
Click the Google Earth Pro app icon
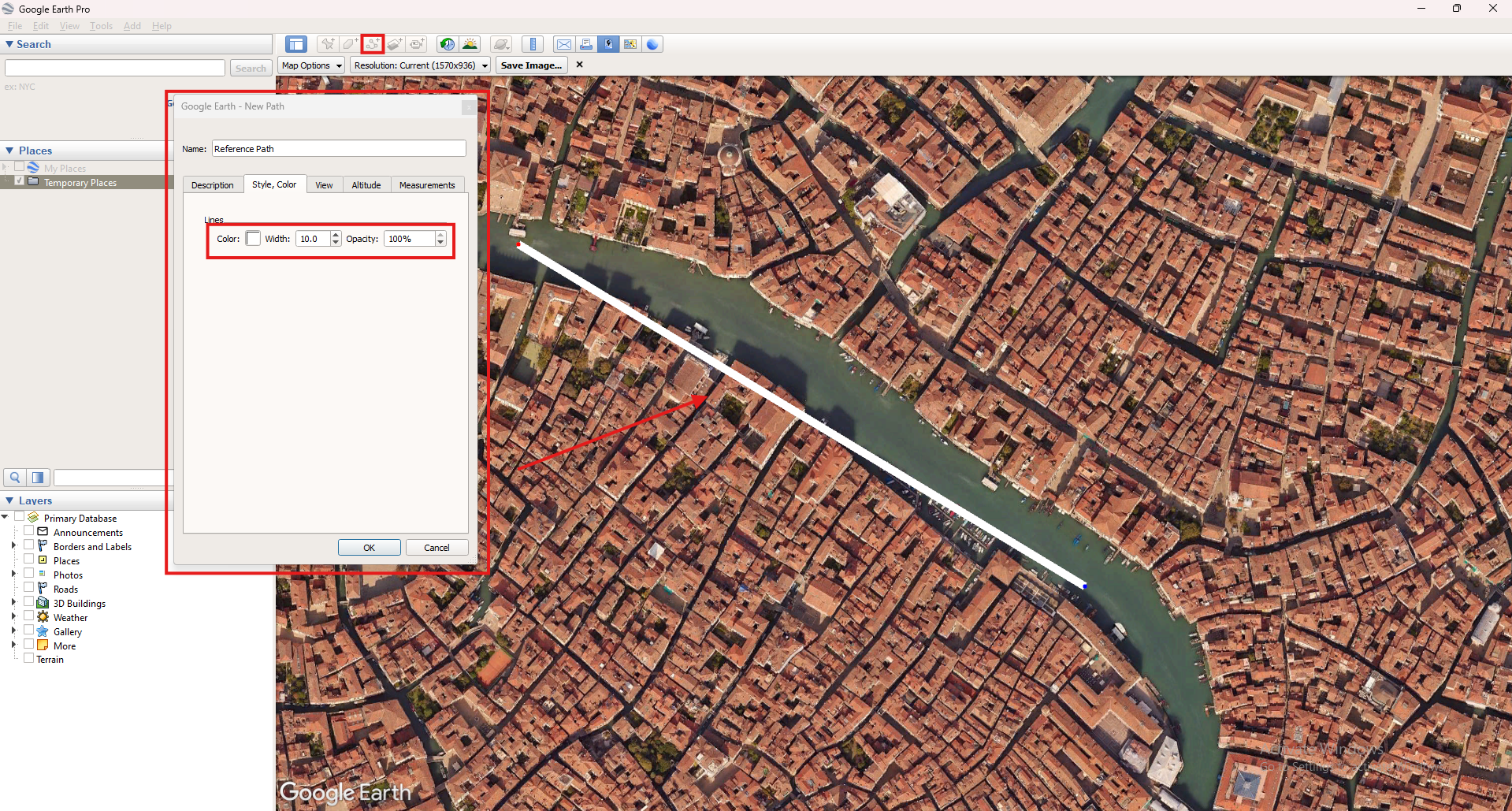tap(8, 9)
